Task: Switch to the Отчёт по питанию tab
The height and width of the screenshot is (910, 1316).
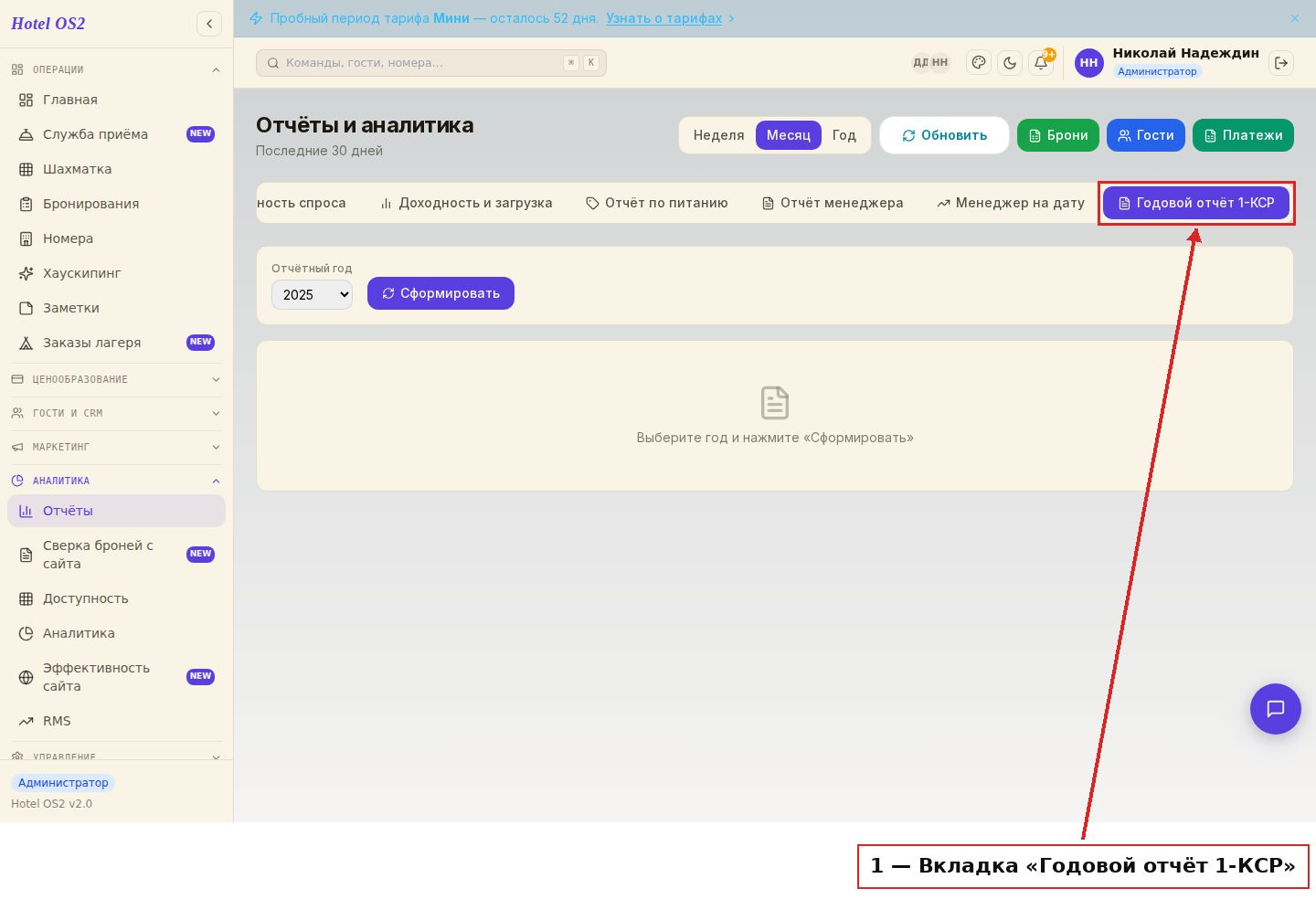Action: point(657,203)
